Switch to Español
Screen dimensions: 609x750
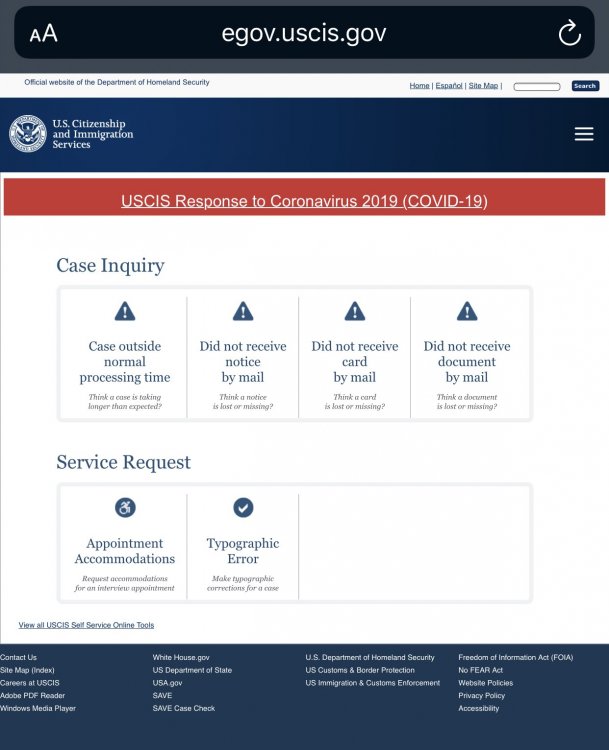tap(449, 86)
